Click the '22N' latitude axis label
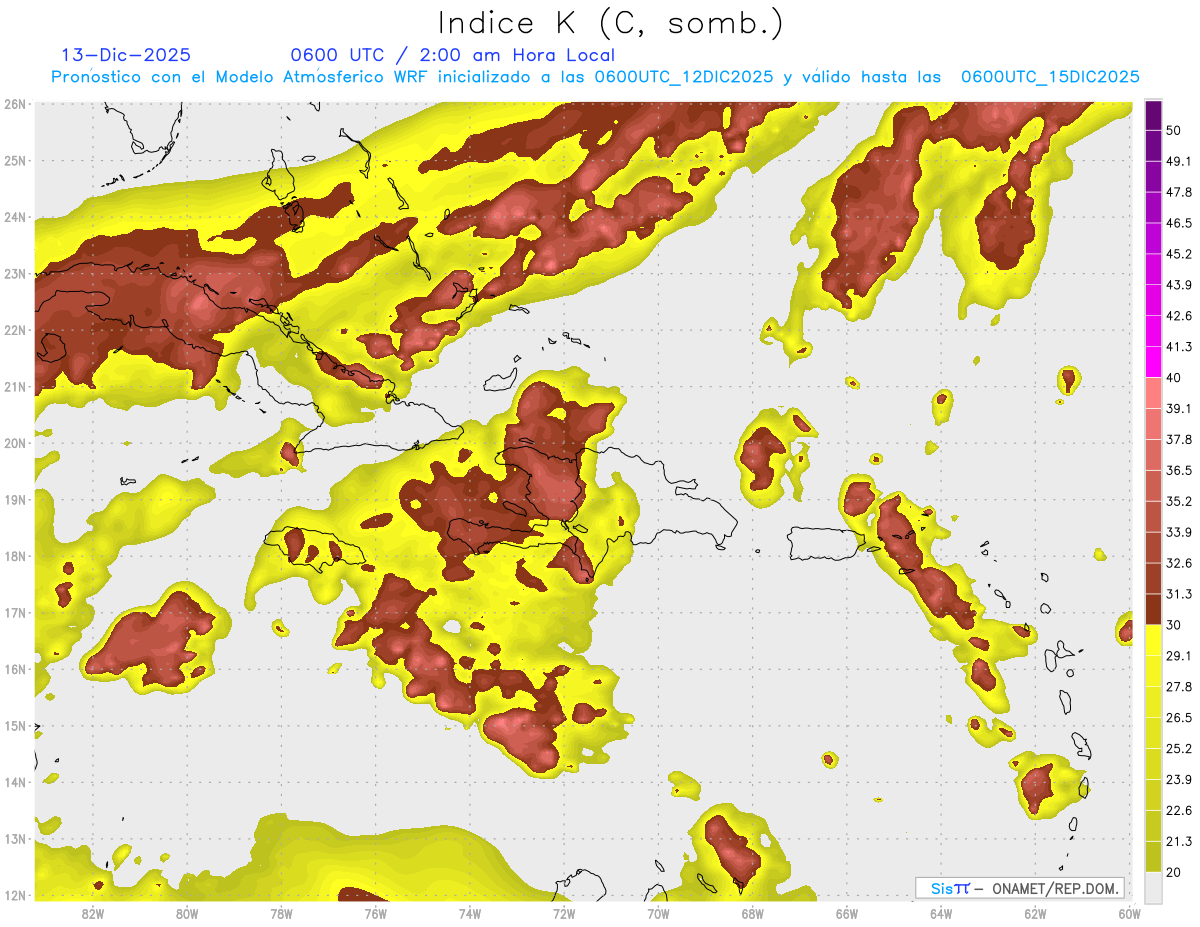The width and height of the screenshot is (1200, 927). 15,330
